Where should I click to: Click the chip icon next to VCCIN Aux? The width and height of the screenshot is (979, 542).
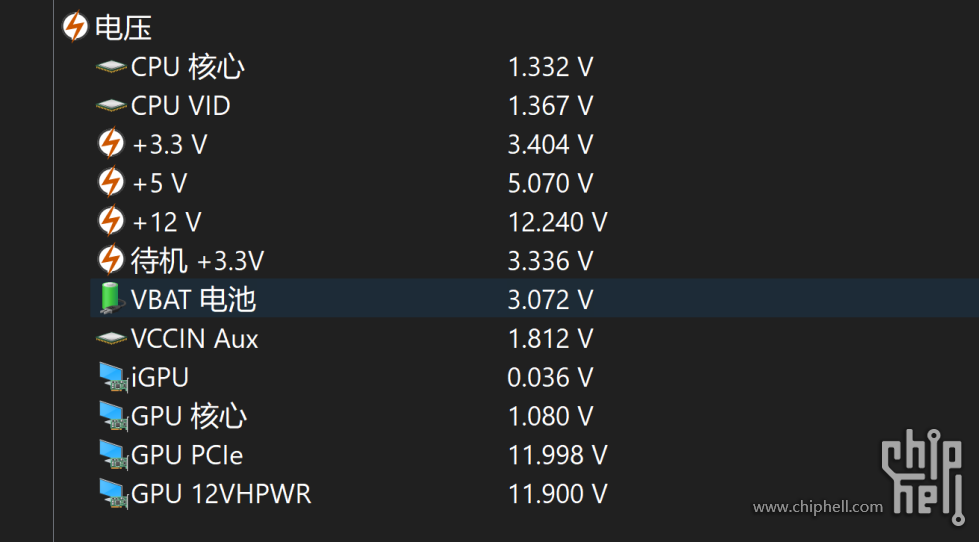click(x=111, y=339)
